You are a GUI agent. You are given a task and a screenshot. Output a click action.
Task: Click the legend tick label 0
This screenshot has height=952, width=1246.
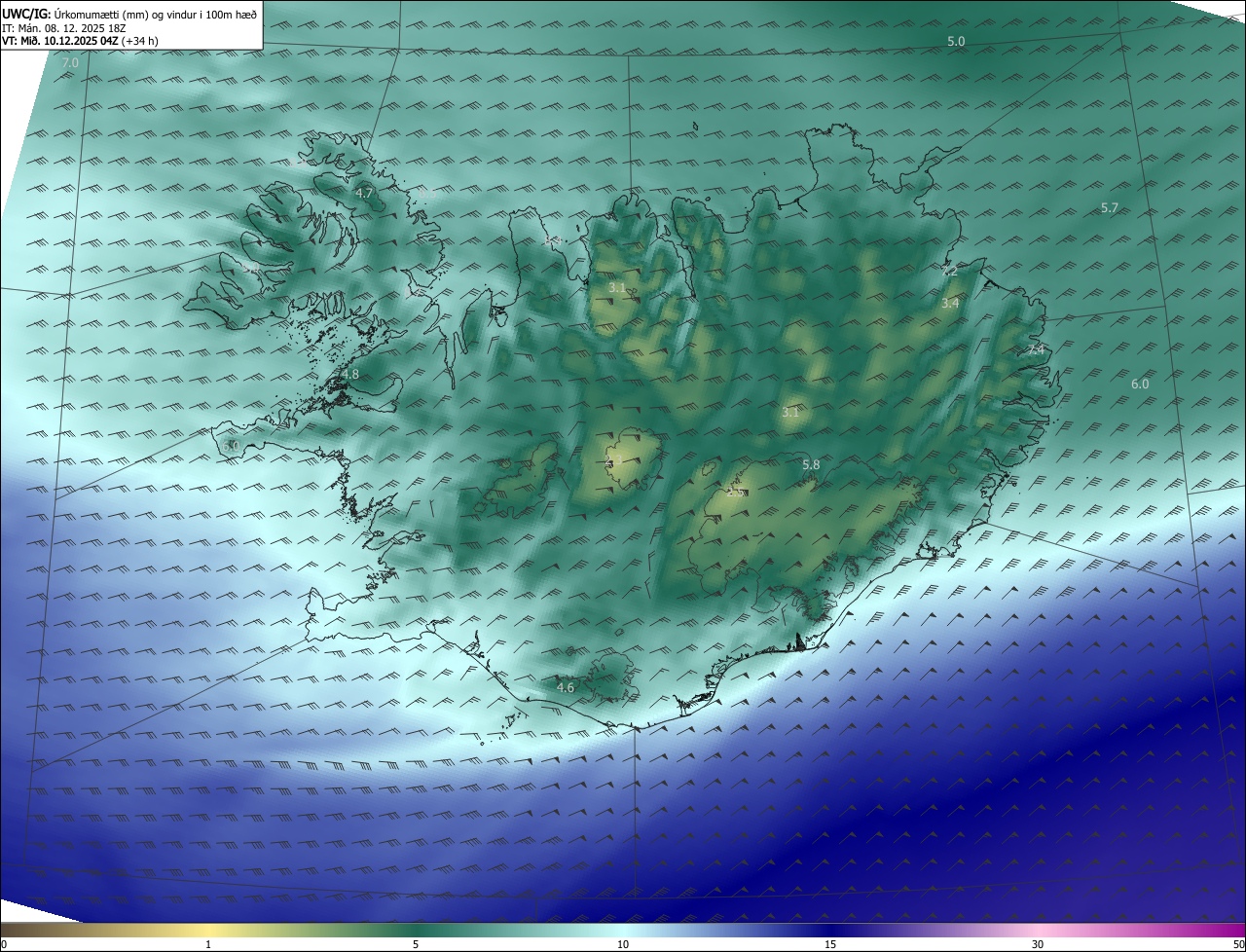point(4,944)
